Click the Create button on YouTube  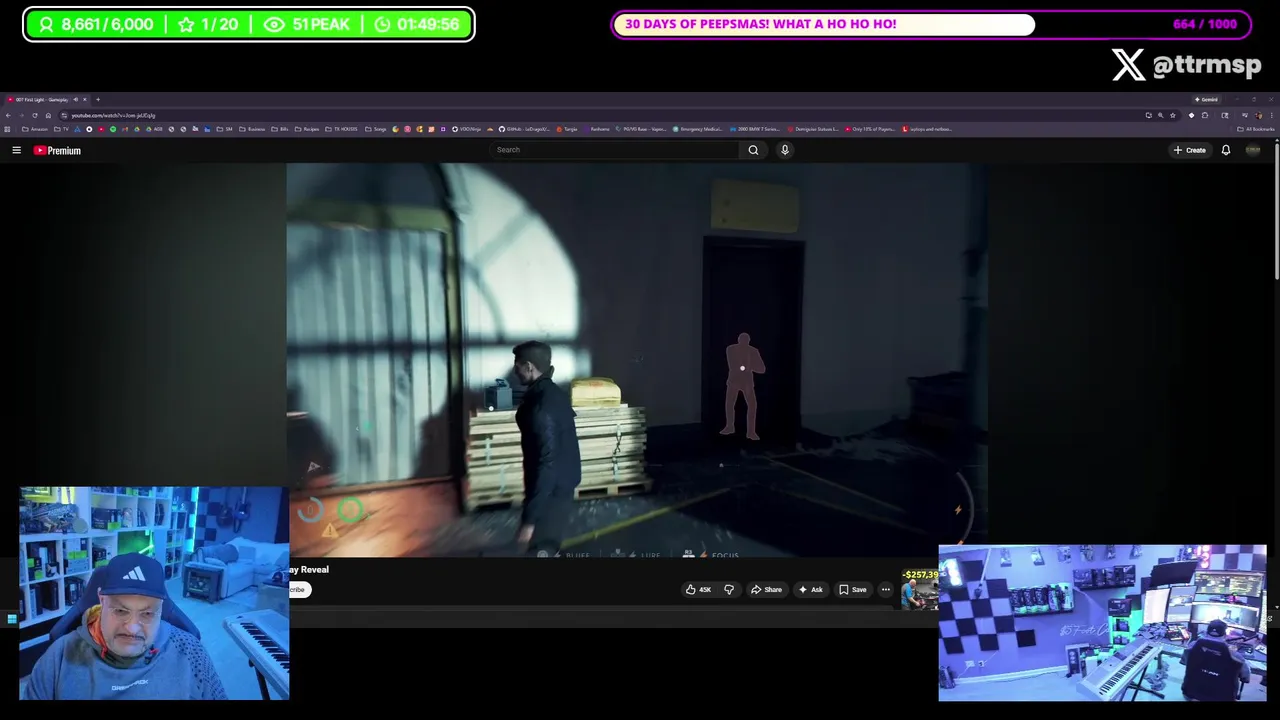(1190, 150)
